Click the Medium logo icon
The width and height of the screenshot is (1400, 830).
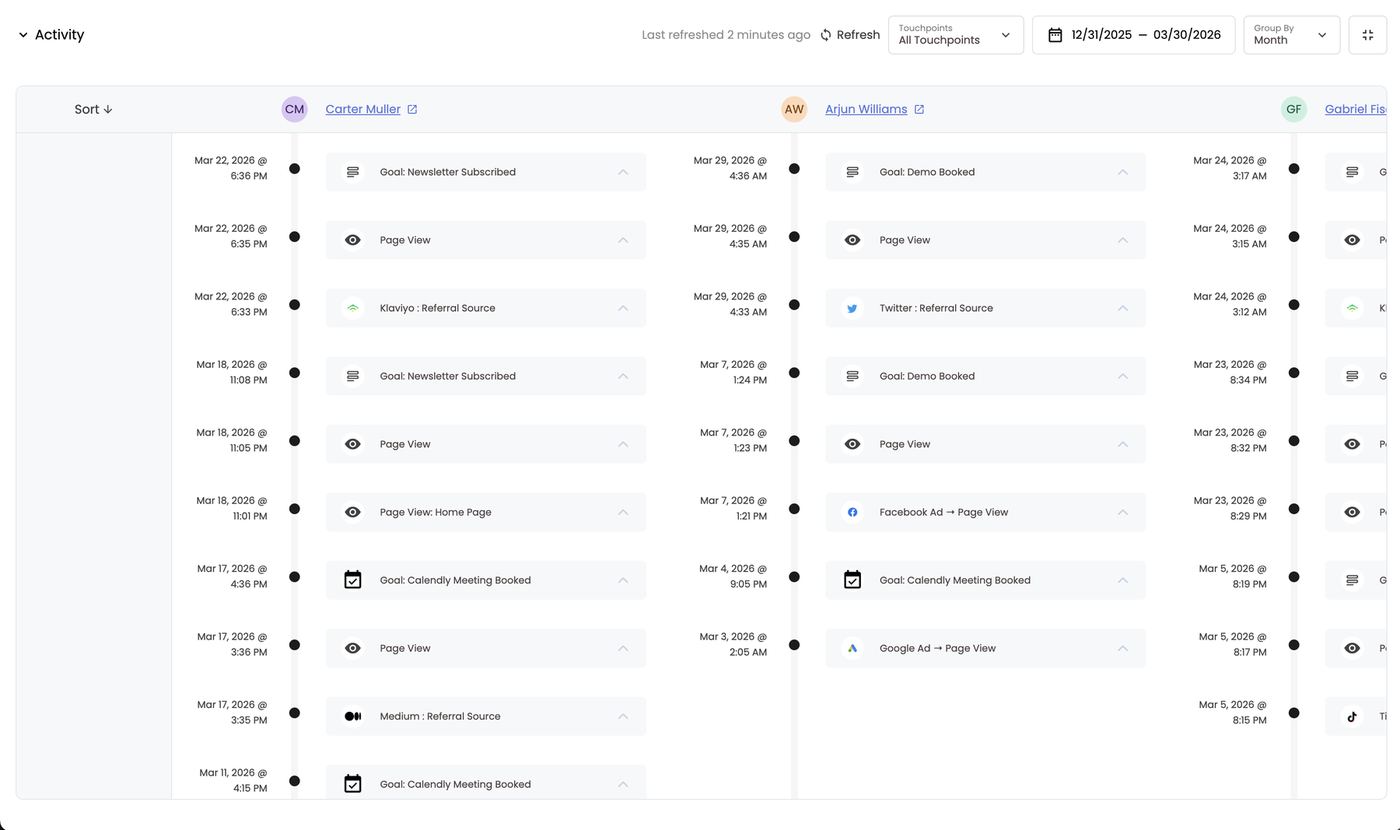pyautogui.click(x=353, y=716)
